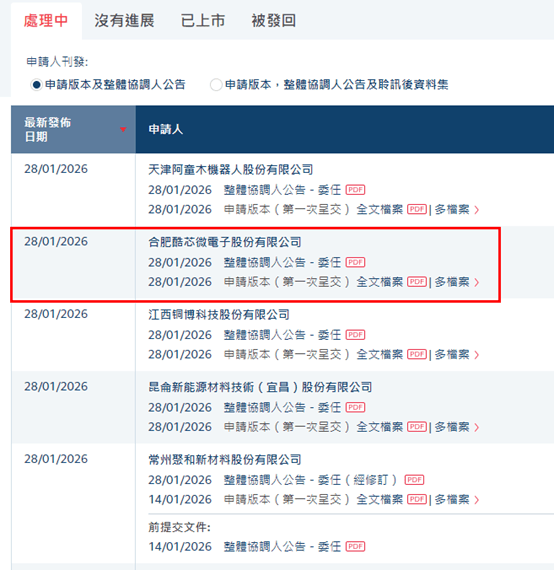Open PDF of 昆侖新能源材料 整體協調人公告 - 委任

pos(355,407)
